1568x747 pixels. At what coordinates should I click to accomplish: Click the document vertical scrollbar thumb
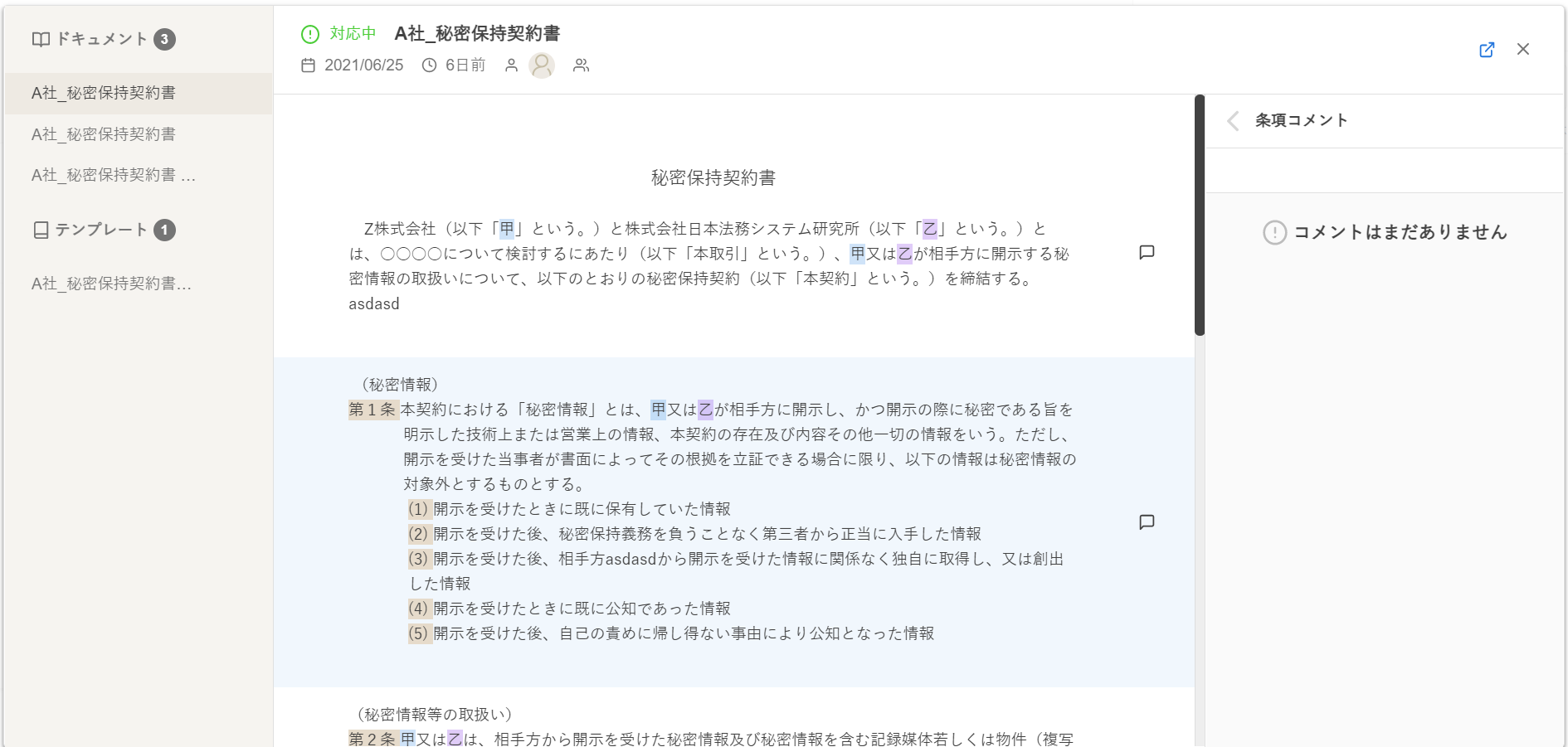pyautogui.click(x=1199, y=216)
